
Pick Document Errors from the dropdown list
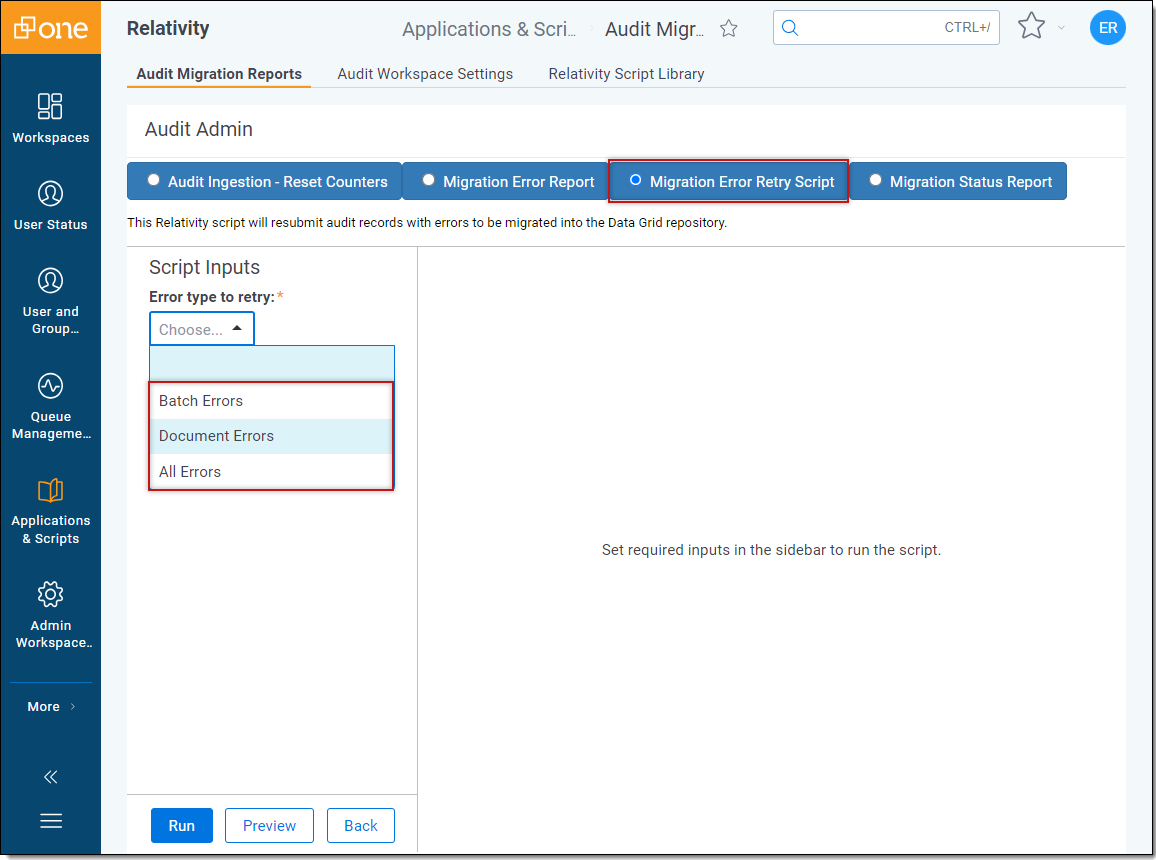tap(216, 436)
